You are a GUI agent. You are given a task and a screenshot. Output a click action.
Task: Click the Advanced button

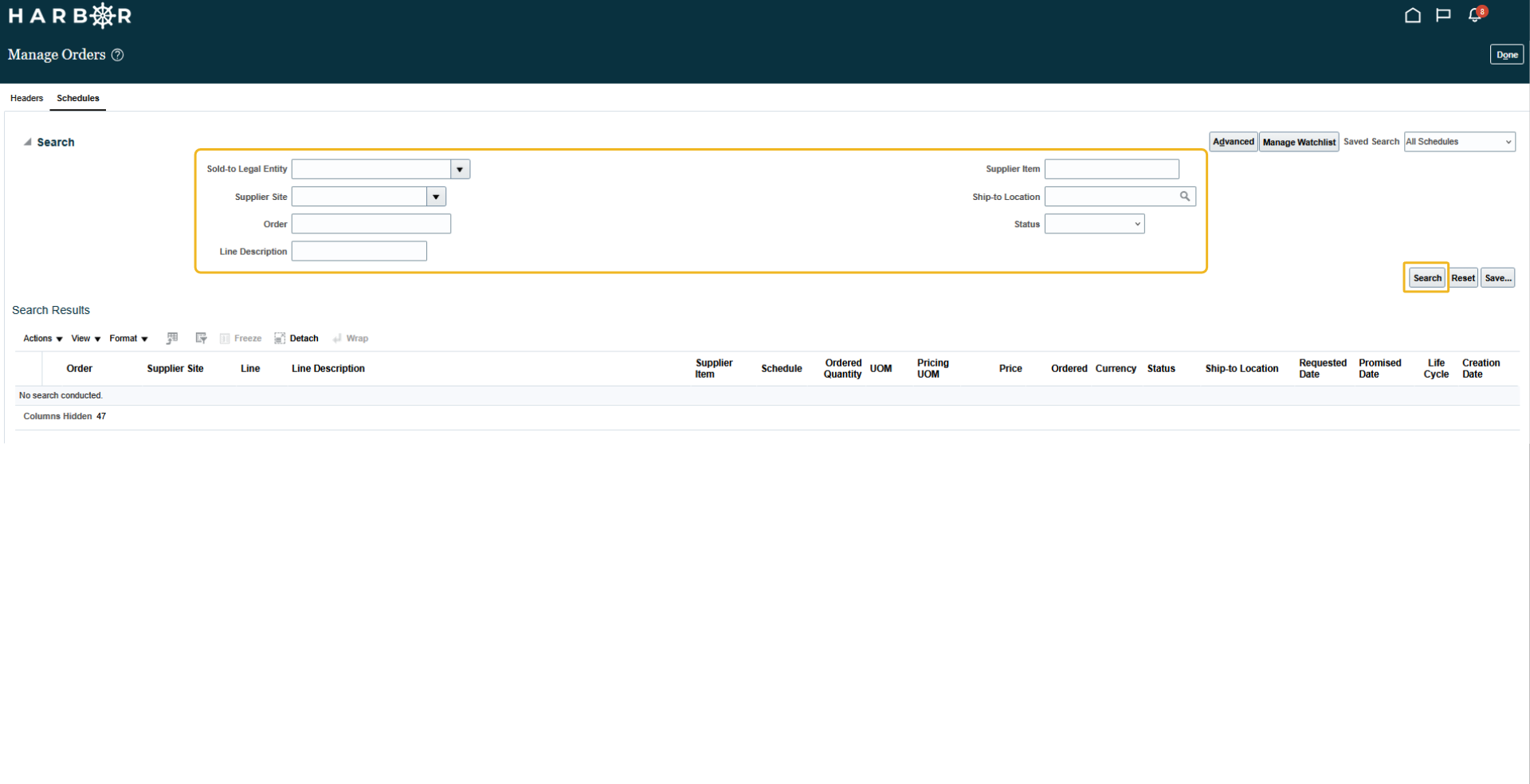1233,142
